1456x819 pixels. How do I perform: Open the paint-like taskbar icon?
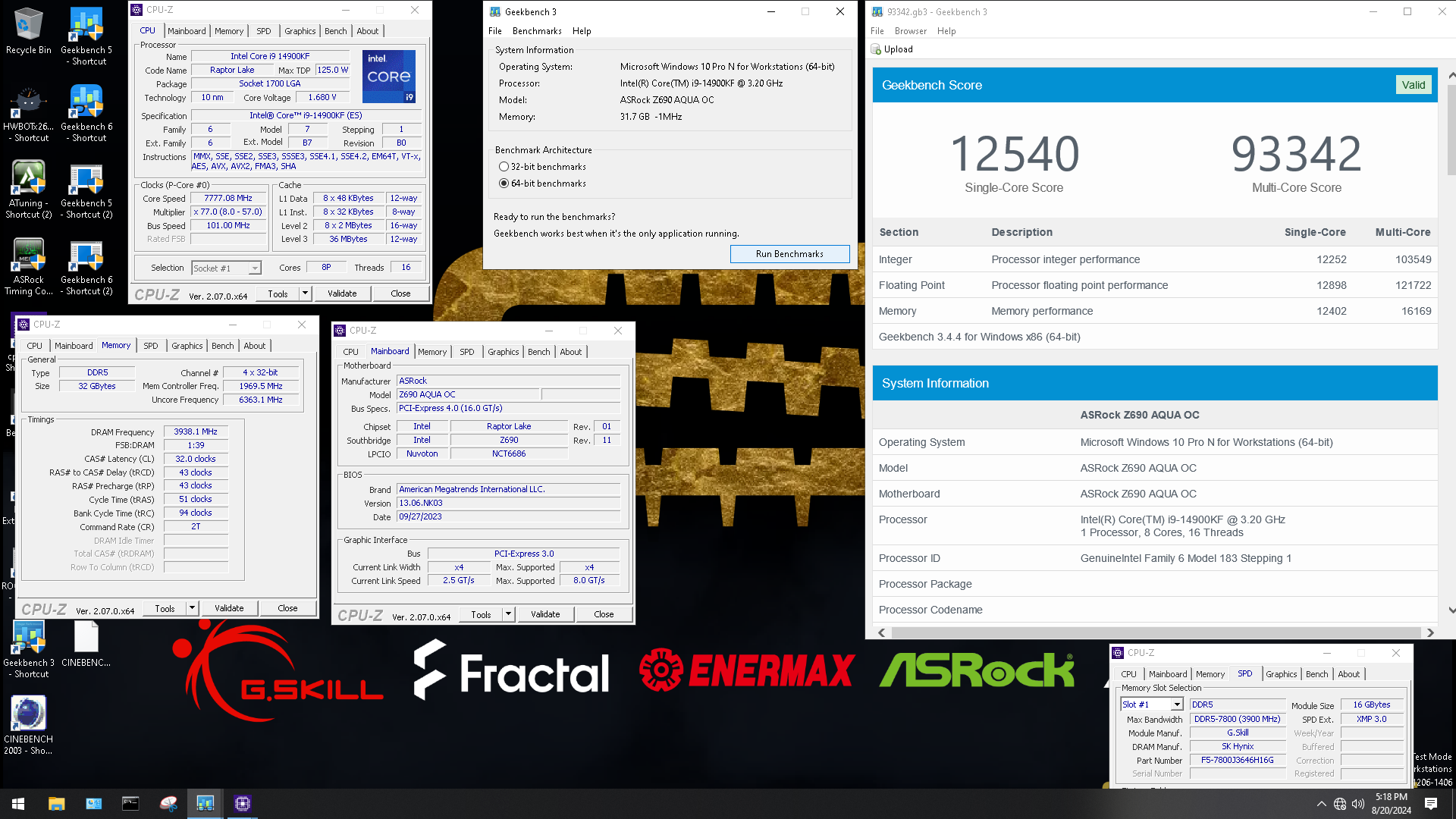[x=168, y=803]
